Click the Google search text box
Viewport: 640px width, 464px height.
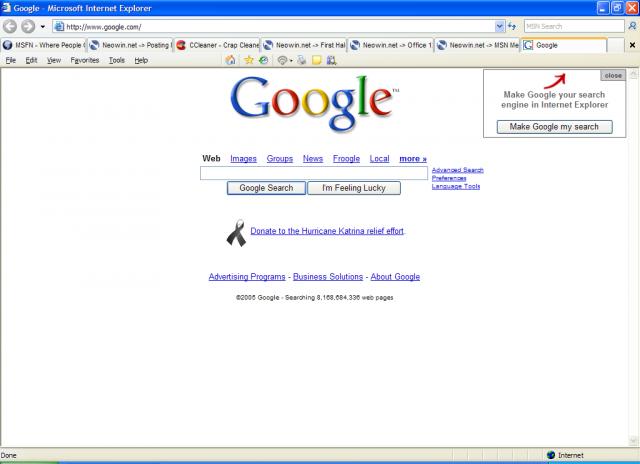click(313, 173)
